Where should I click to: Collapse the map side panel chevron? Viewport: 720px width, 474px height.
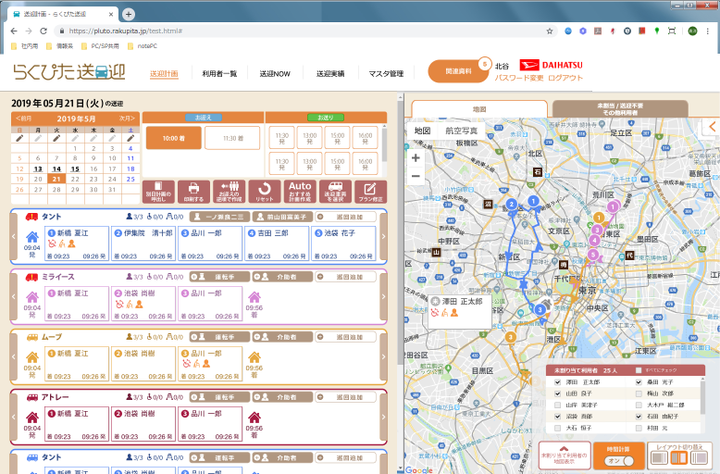click(x=712, y=127)
